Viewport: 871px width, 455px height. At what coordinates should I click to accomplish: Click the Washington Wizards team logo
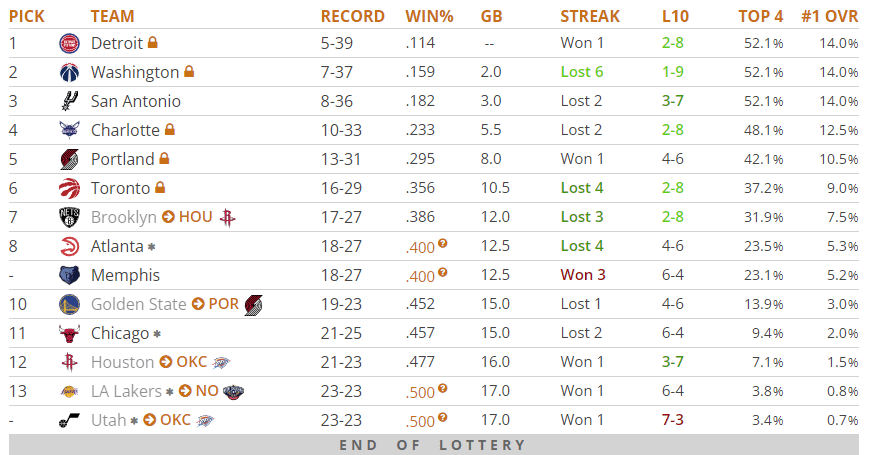click(68, 72)
